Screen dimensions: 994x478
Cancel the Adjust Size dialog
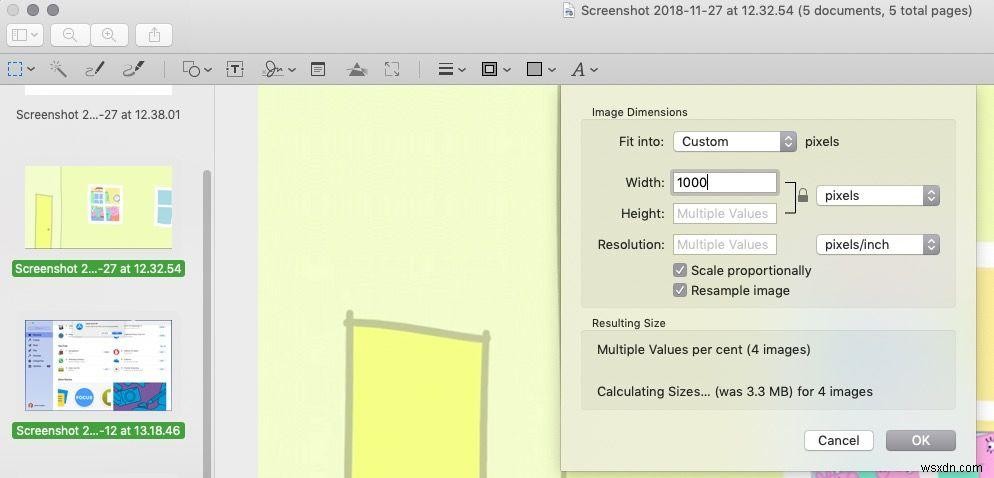click(x=839, y=440)
